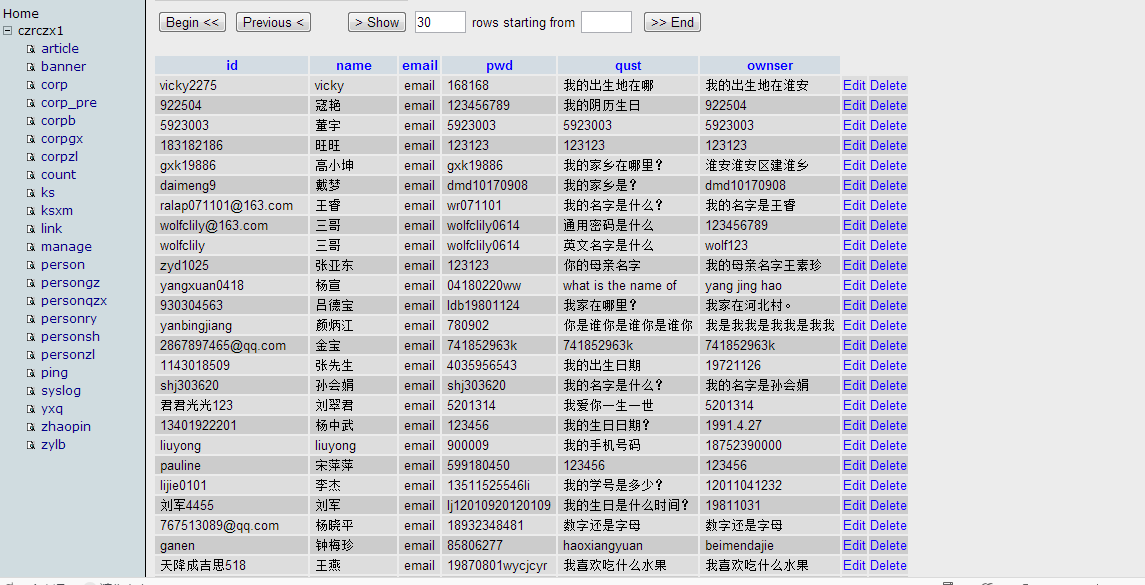Screen dimensions: 1145x585
Task: Go to Home in the sidebar
Action: coord(21,13)
